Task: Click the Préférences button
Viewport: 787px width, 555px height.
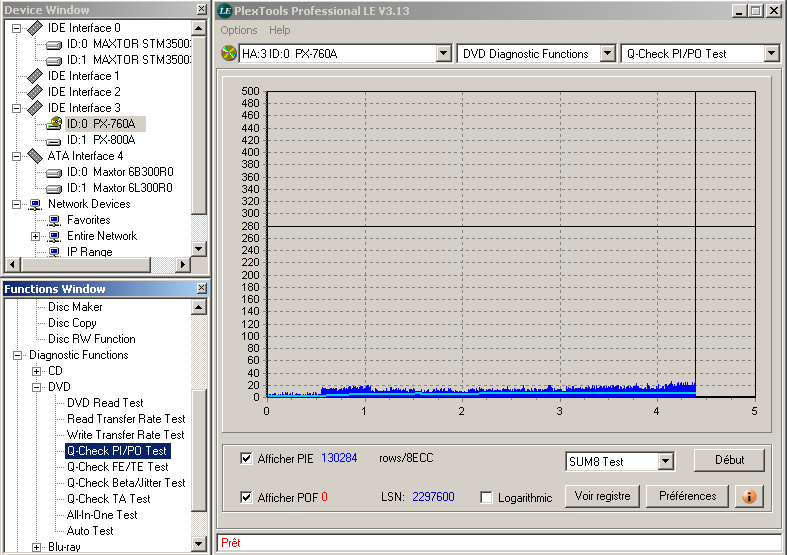Action: click(687, 496)
